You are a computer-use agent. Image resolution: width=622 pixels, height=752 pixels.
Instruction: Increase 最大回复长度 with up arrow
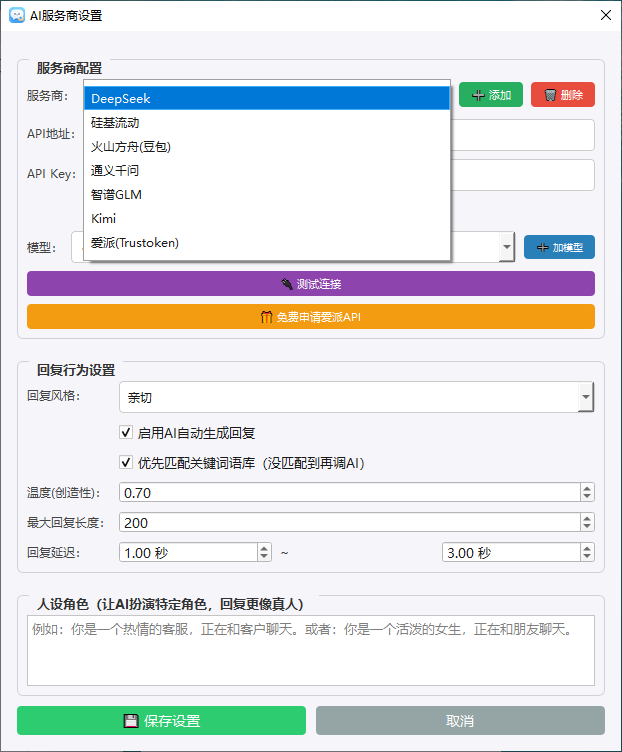point(587,518)
